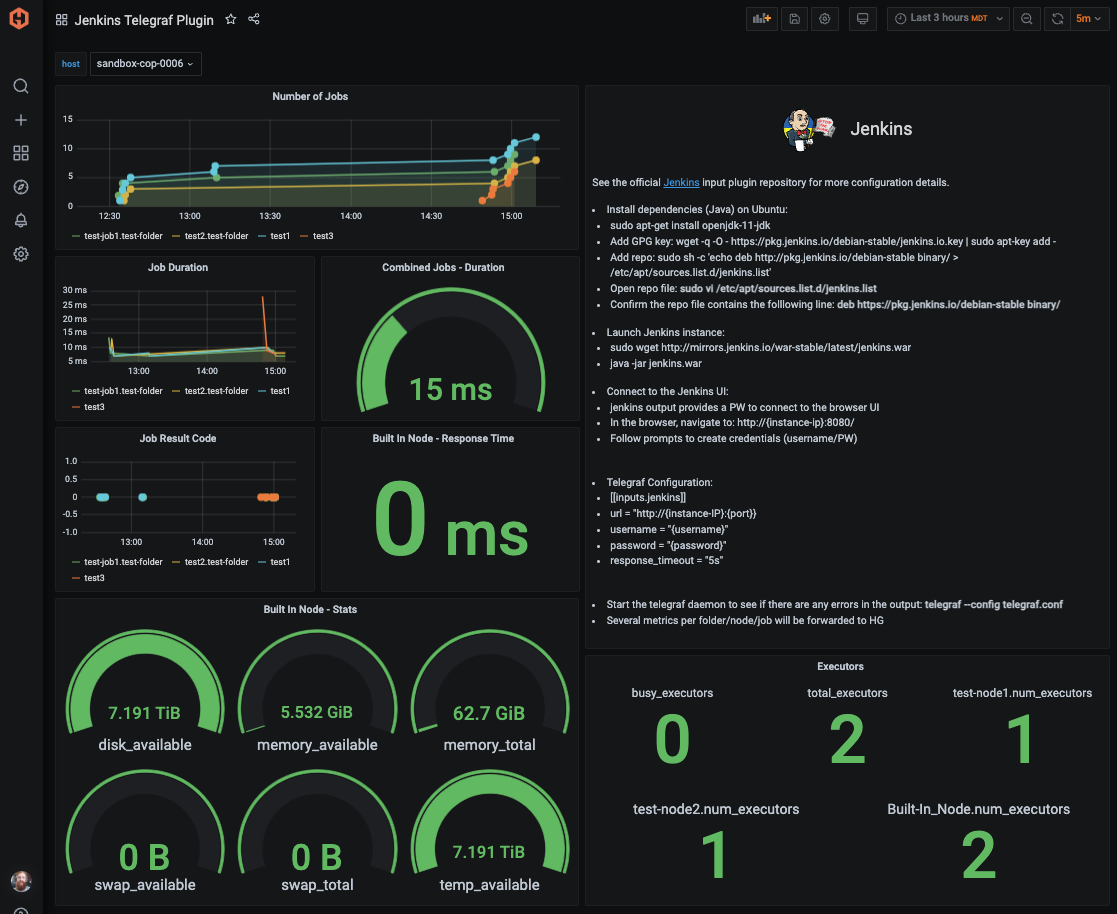Viewport: 1117px width, 914px height.
Task: Click the busy_executors stat value 0
Action: pyautogui.click(x=672, y=740)
